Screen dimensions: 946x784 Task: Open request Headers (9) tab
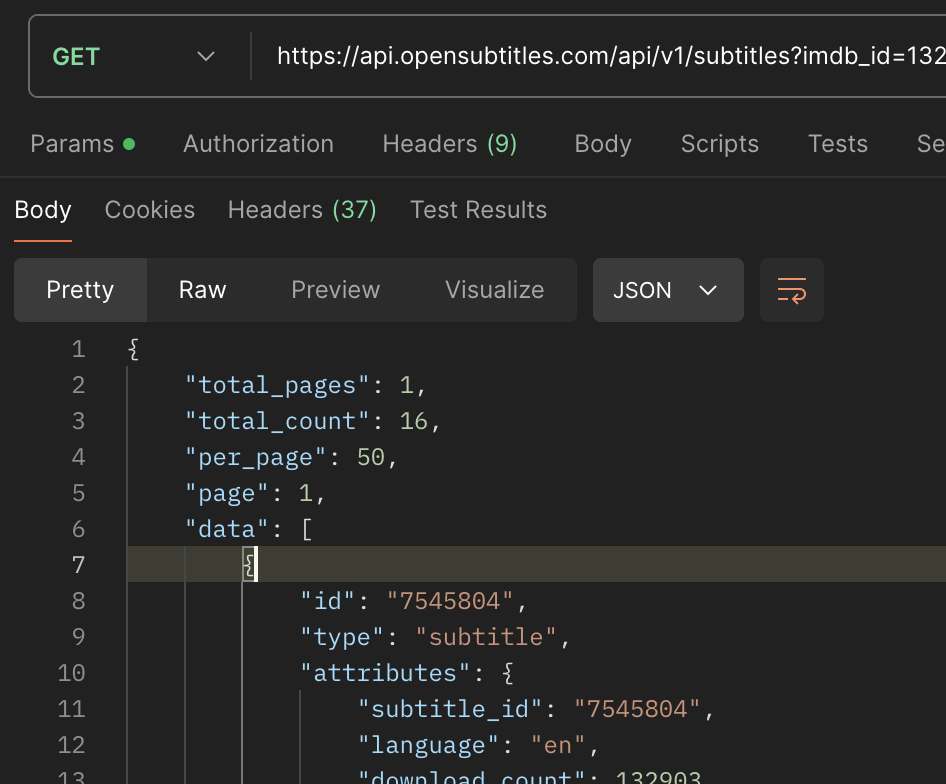tap(449, 144)
